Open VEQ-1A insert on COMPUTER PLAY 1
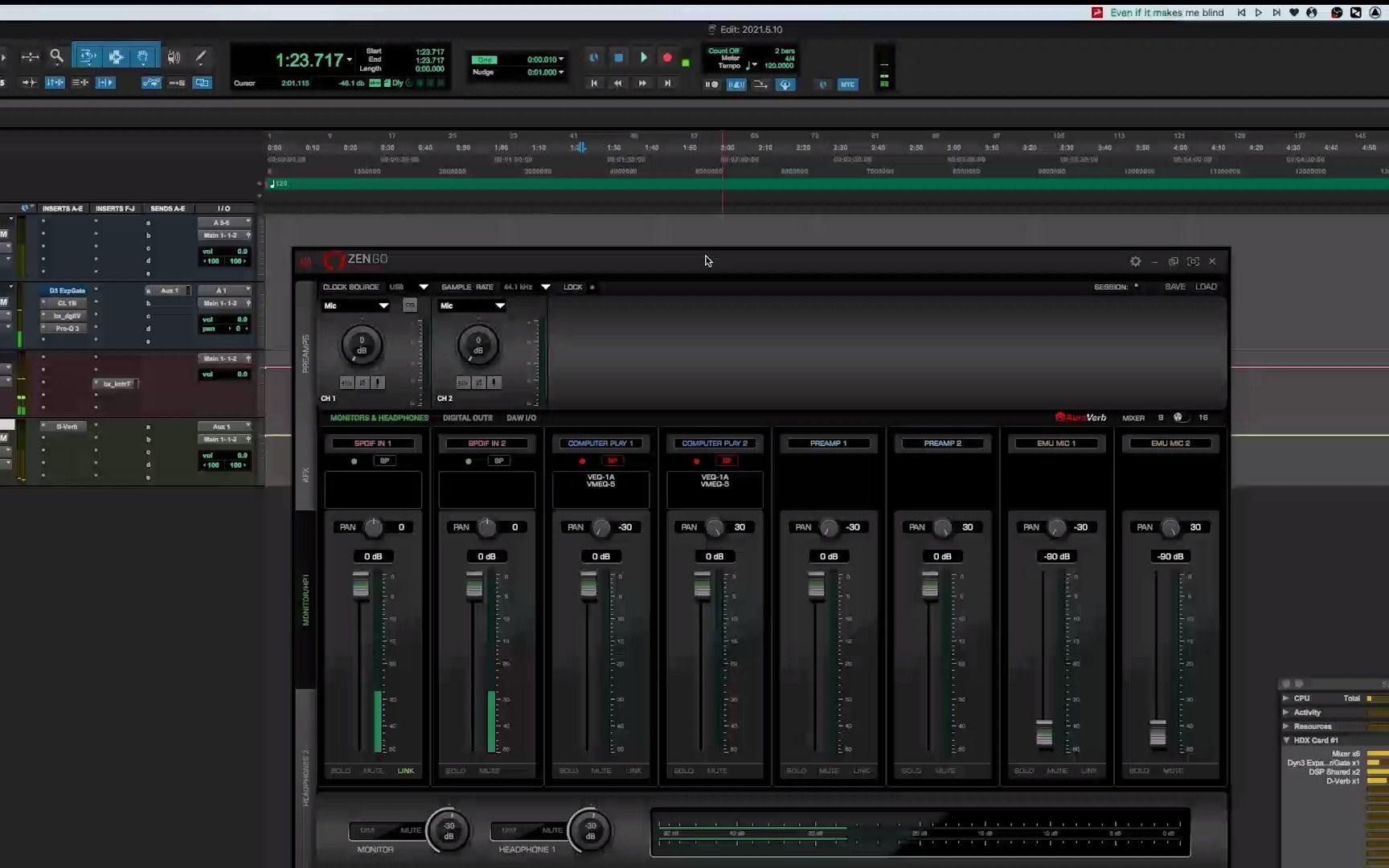Screen dimensions: 1389x868 (601, 477)
